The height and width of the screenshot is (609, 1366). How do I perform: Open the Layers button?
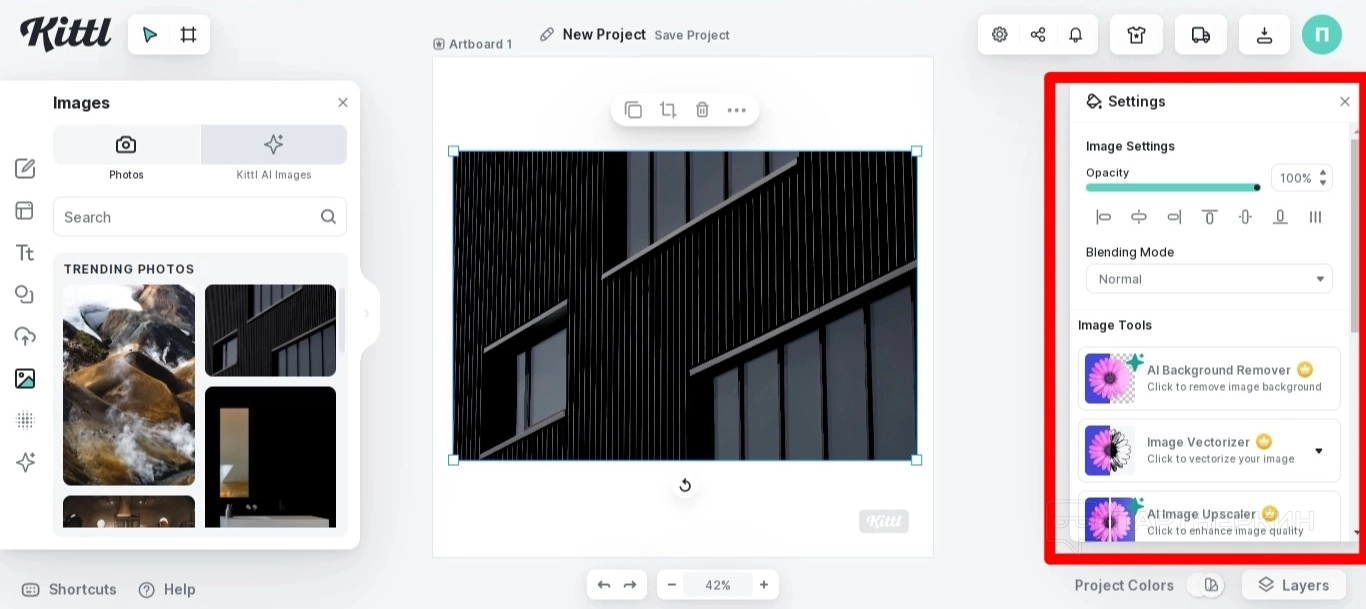[1294, 585]
